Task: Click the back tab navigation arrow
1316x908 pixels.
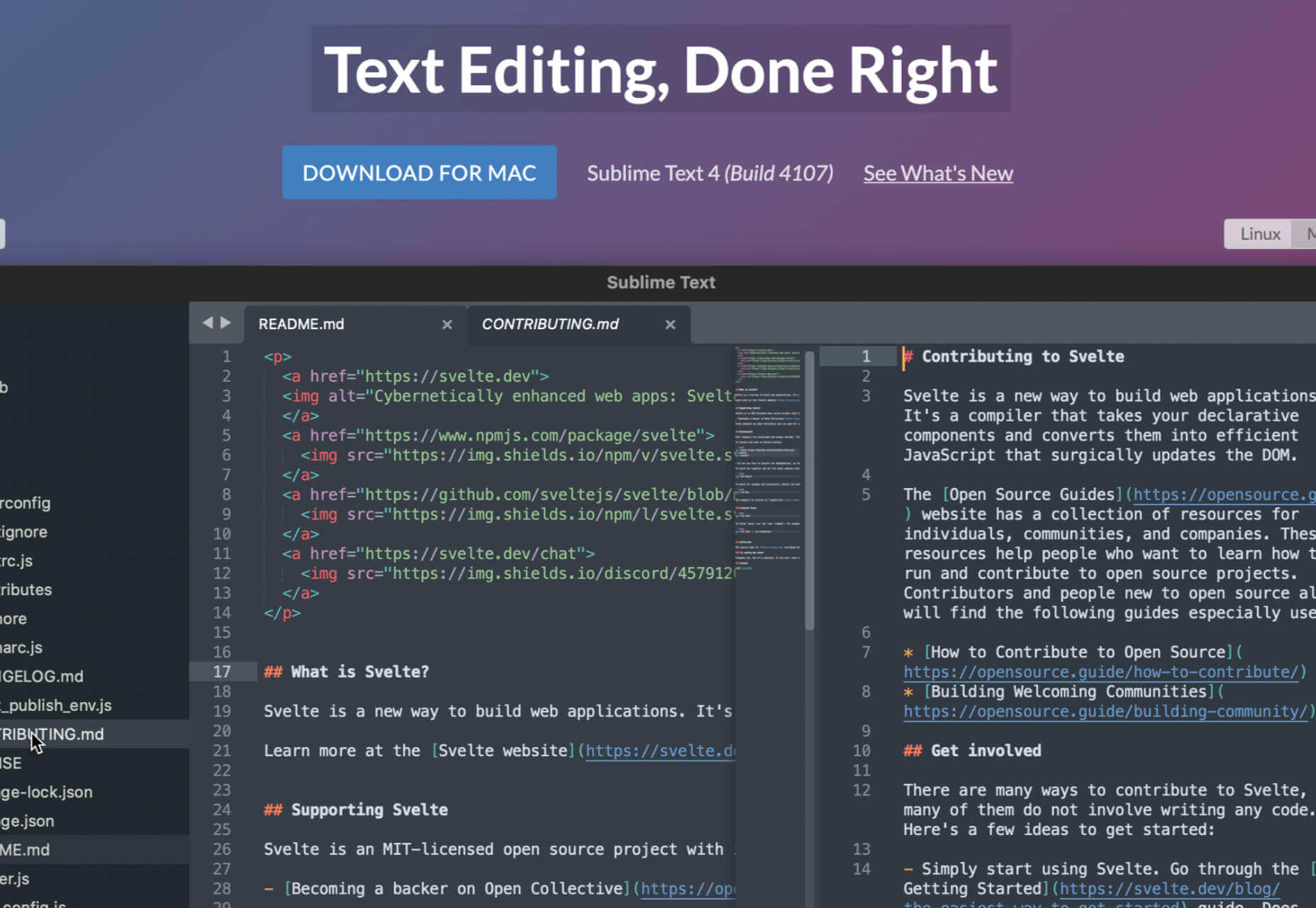Action: tap(207, 323)
